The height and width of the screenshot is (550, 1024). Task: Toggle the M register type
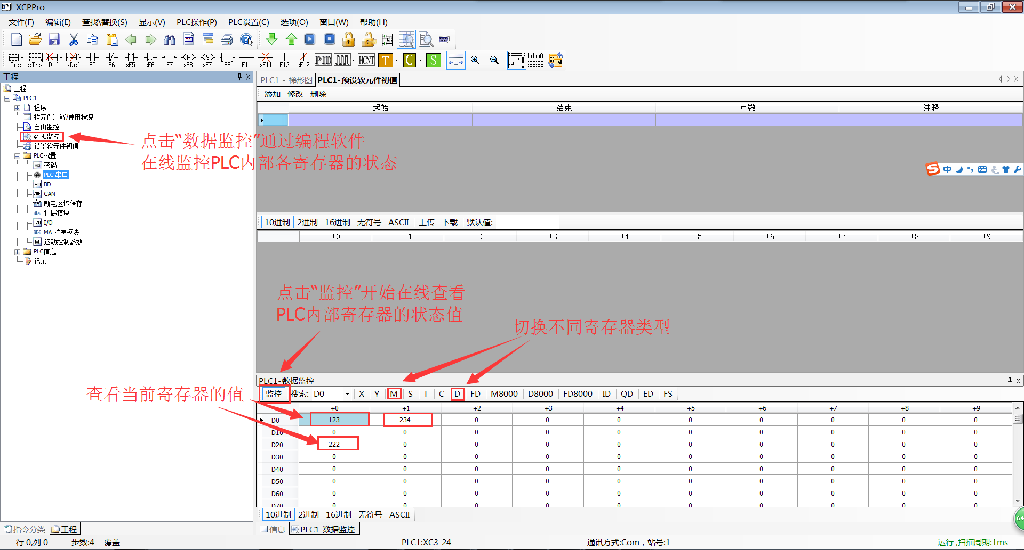394,394
